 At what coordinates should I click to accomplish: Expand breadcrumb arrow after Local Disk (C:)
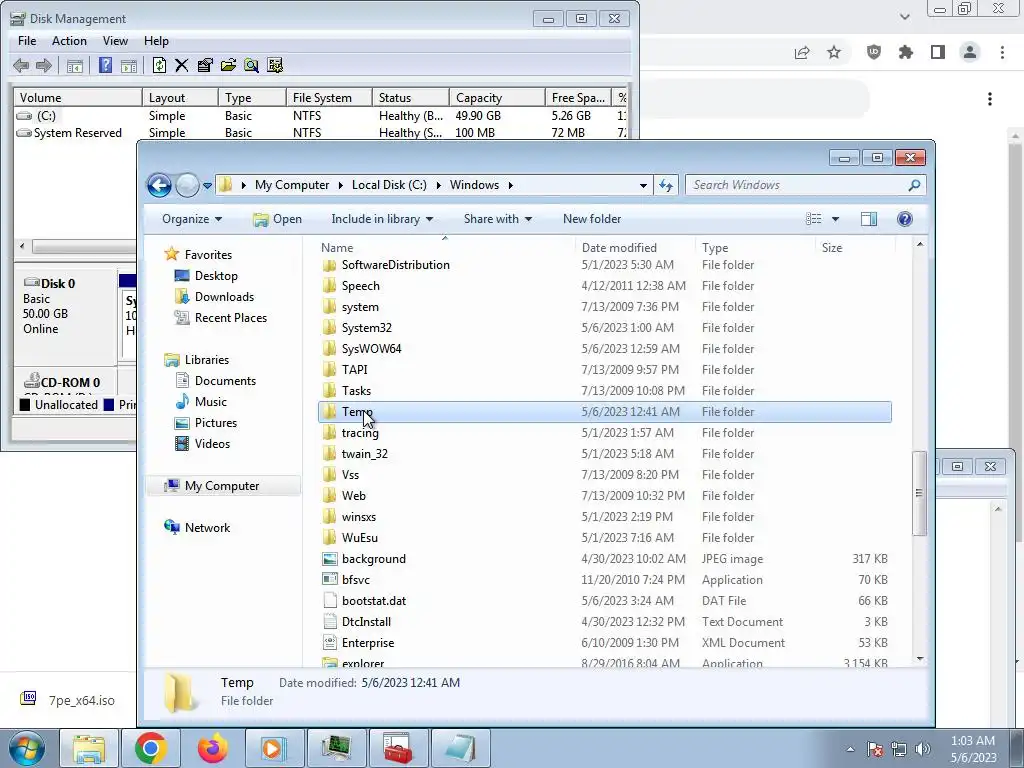[438, 185]
